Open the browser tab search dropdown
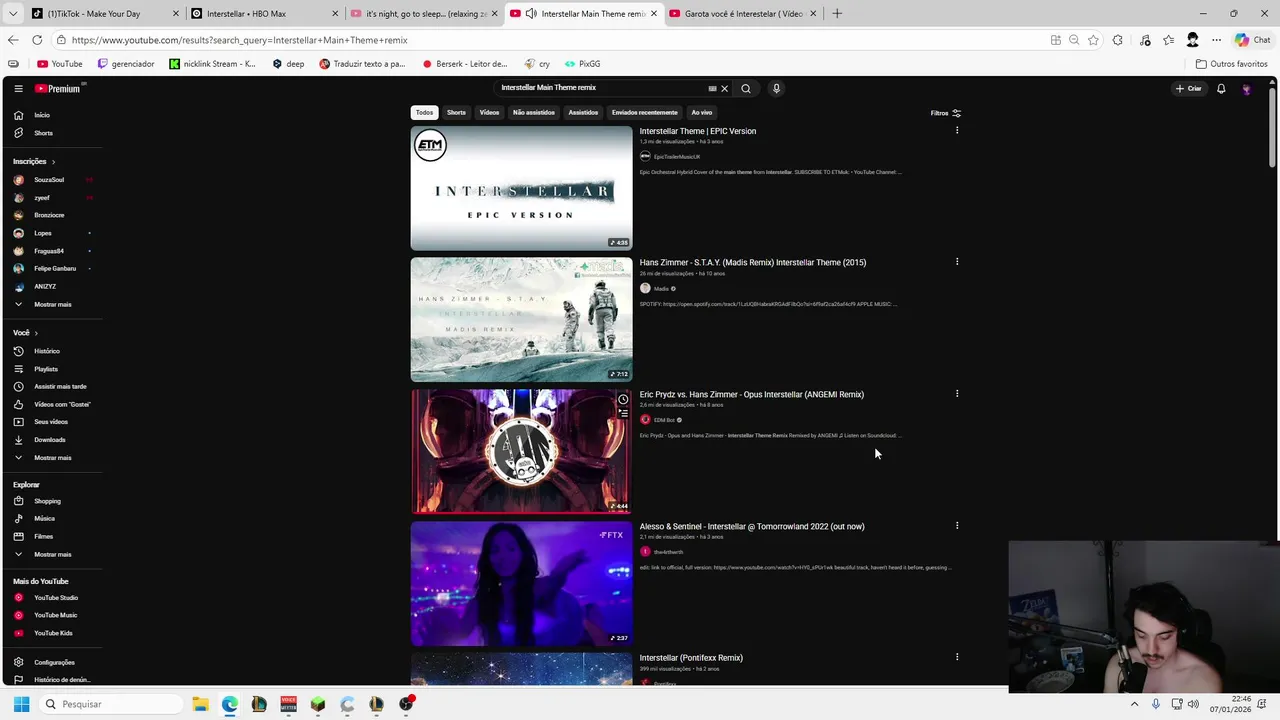 click(x=13, y=13)
